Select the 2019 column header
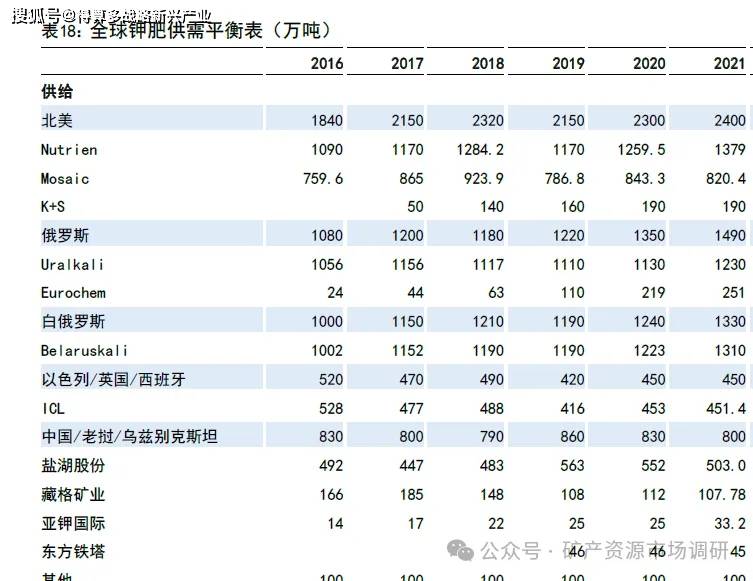 (569, 63)
